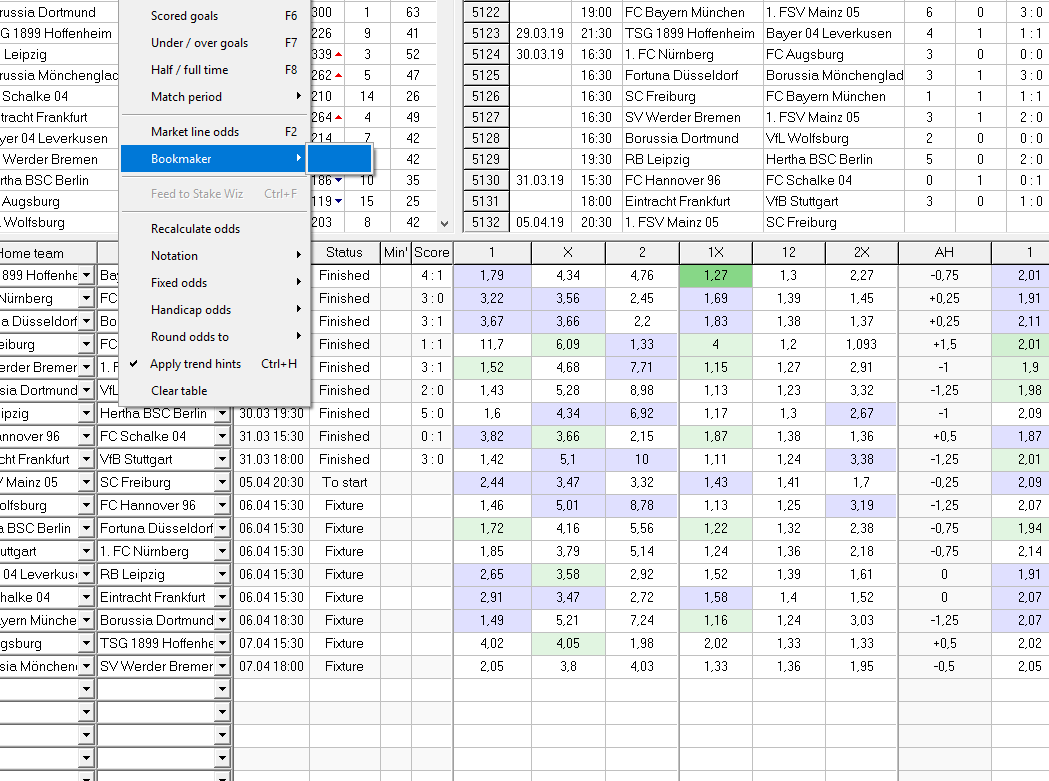Viewport: 1049px width, 781px height.
Task: Select match ID 5130 row header
Action: 486,180
